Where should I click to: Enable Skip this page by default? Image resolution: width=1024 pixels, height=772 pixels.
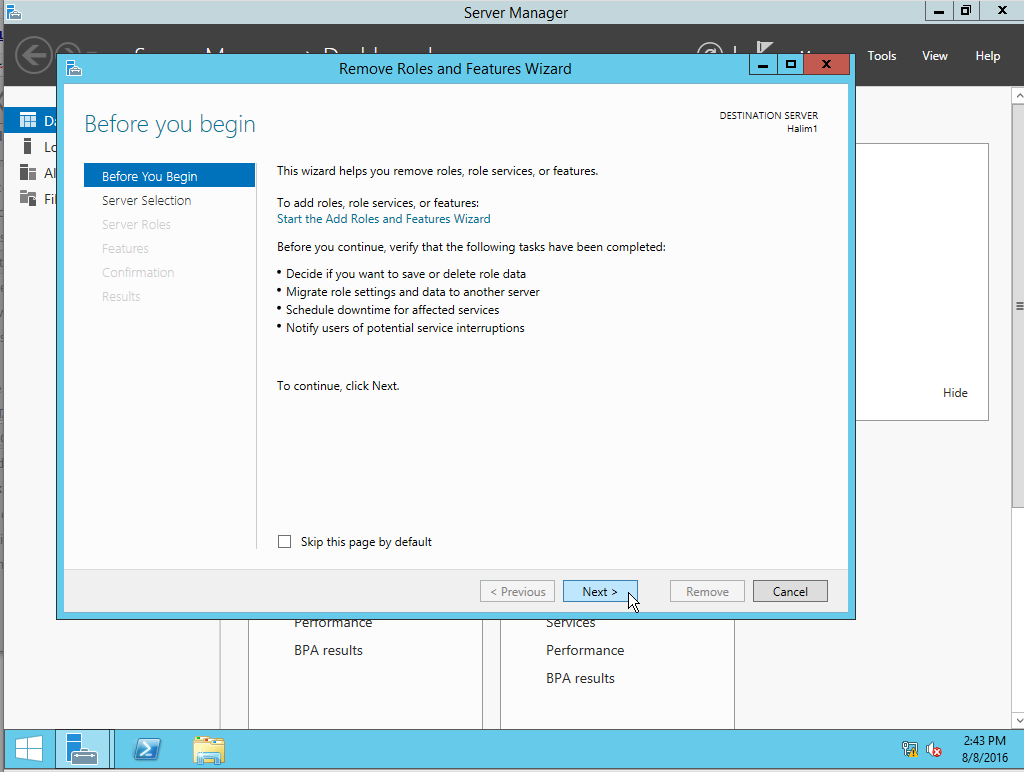(x=284, y=541)
